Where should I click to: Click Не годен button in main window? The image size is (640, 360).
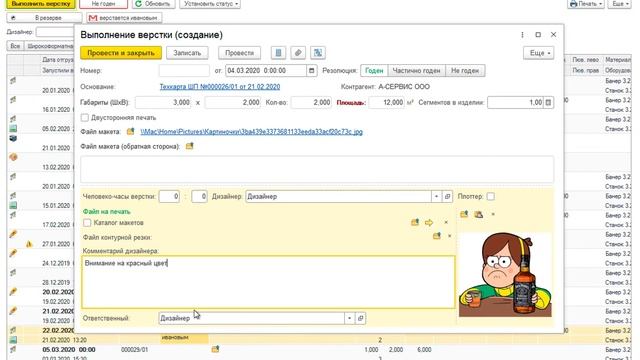(x=103, y=4)
